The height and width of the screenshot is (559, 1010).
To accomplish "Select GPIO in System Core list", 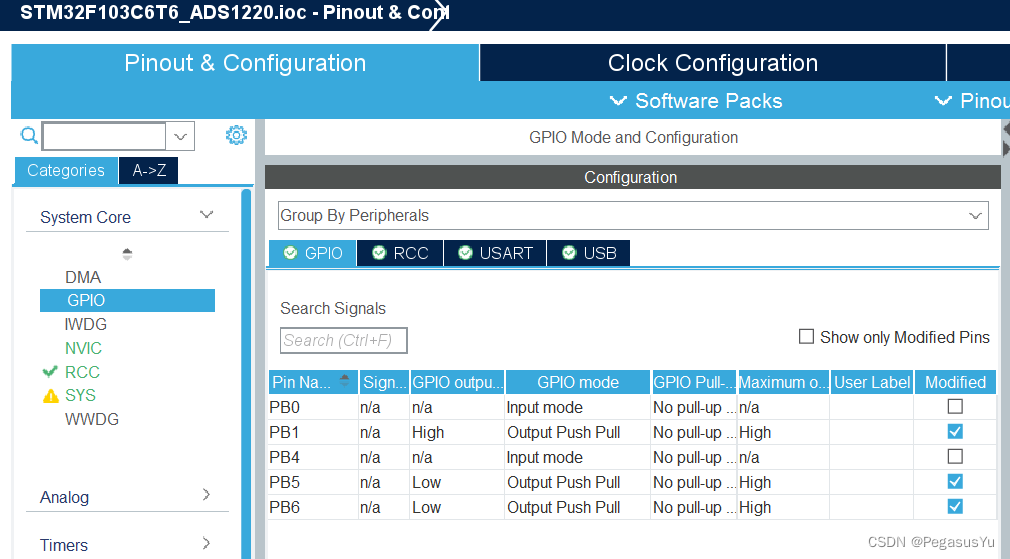I will 128,301.
